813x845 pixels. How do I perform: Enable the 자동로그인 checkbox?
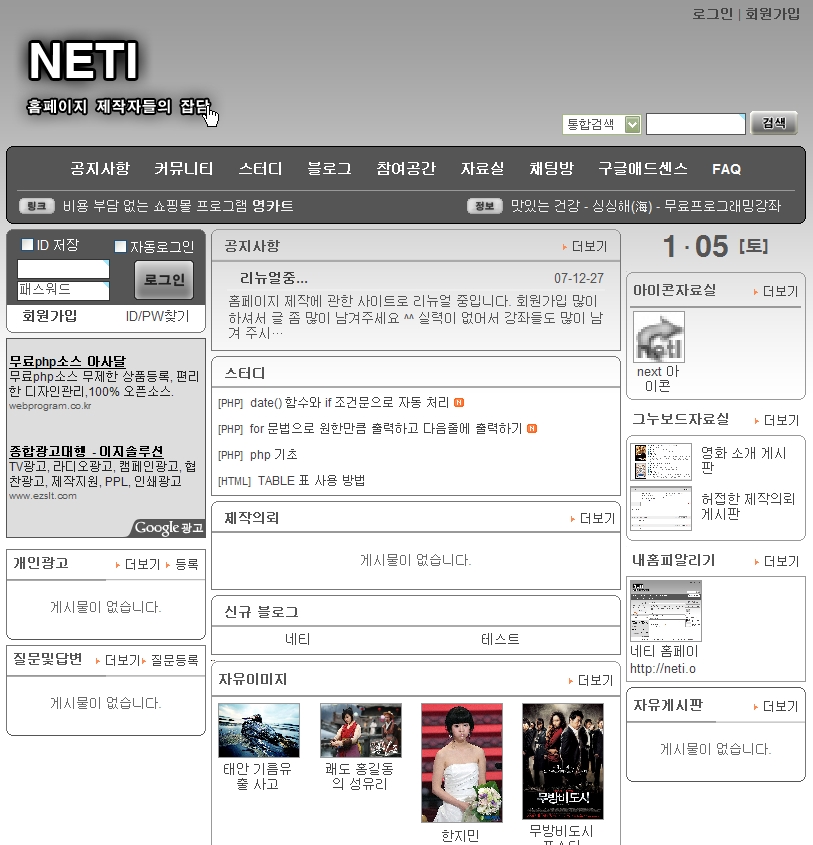[121, 246]
